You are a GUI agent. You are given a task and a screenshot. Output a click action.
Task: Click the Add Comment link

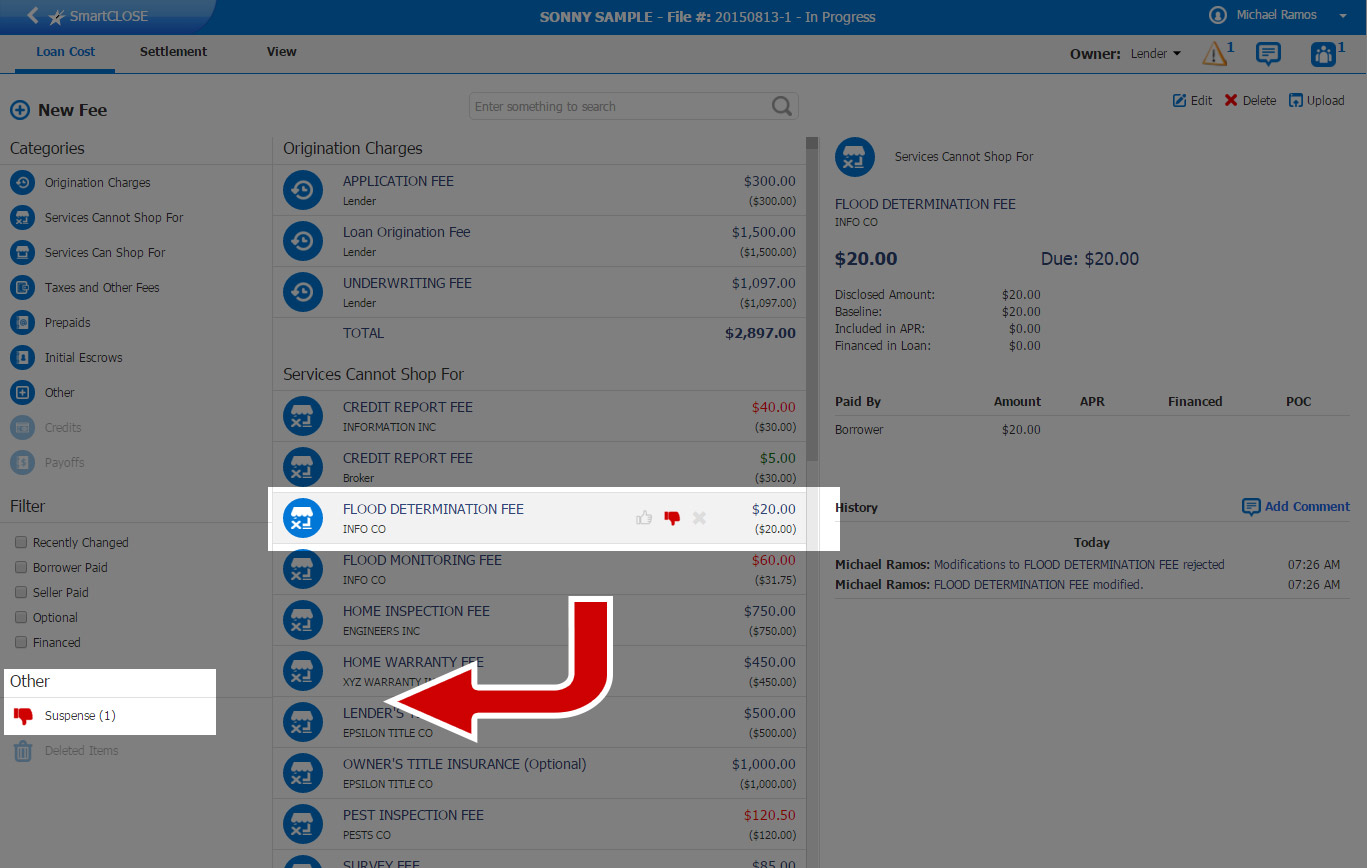pyautogui.click(x=1296, y=507)
